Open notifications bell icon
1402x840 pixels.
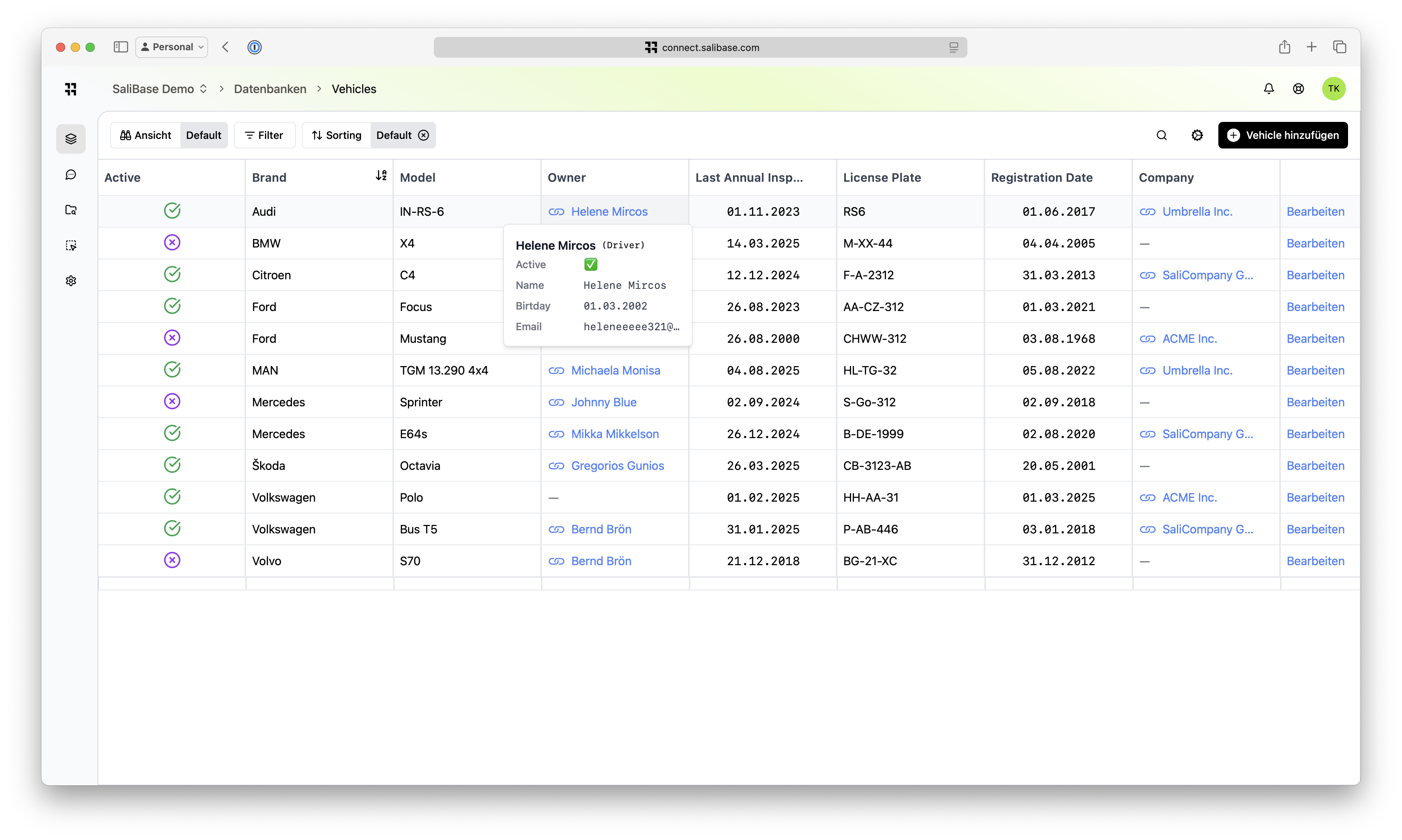1268,89
